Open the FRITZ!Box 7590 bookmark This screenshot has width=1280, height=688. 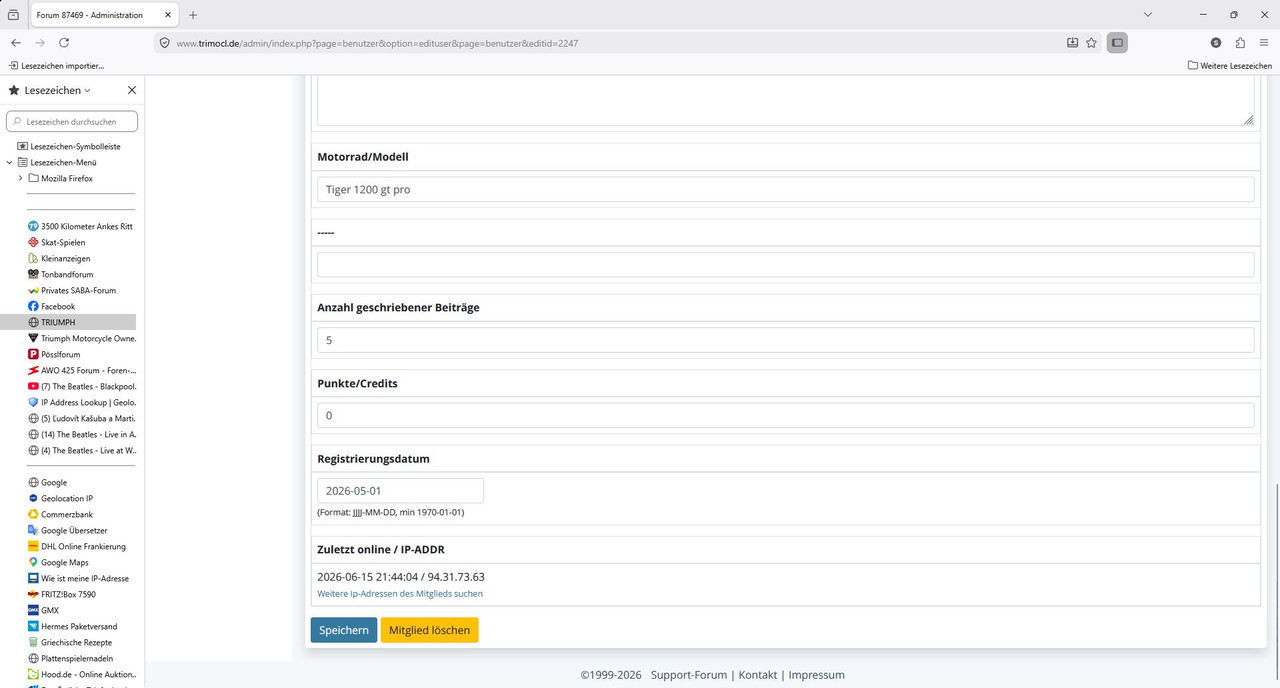pos(62,594)
